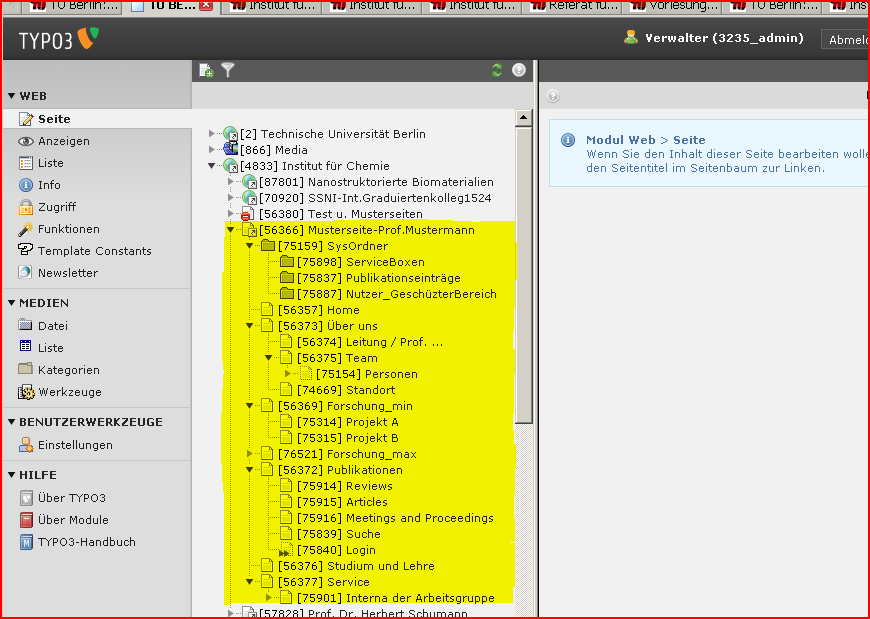870x619 pixels.
Task: Collapse the WEB module group
Action: click(x=12, y=96)
